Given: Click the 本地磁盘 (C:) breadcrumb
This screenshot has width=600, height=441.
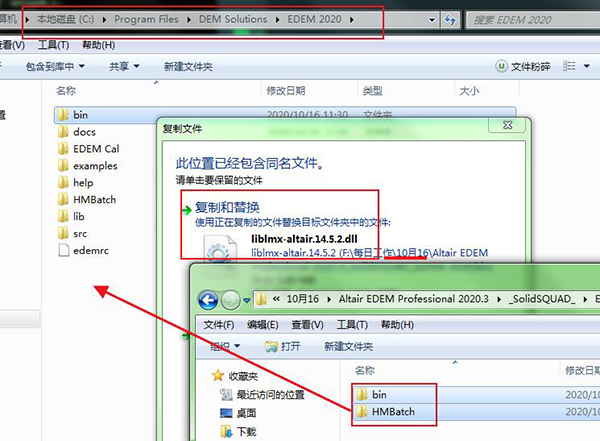Looking at the screenshot, I should (65, 19).
